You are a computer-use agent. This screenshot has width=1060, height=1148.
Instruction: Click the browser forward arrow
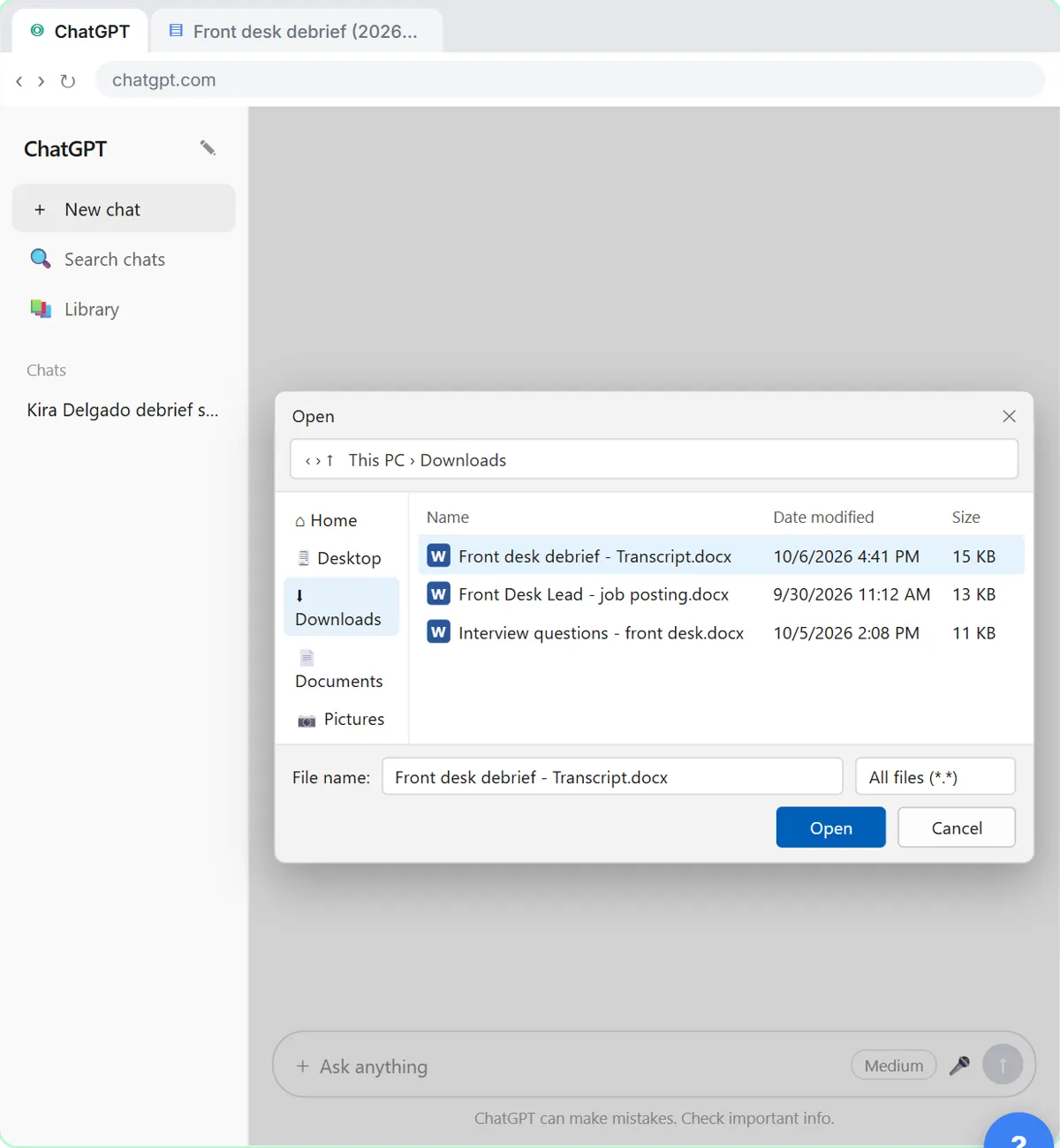point(41,80)
